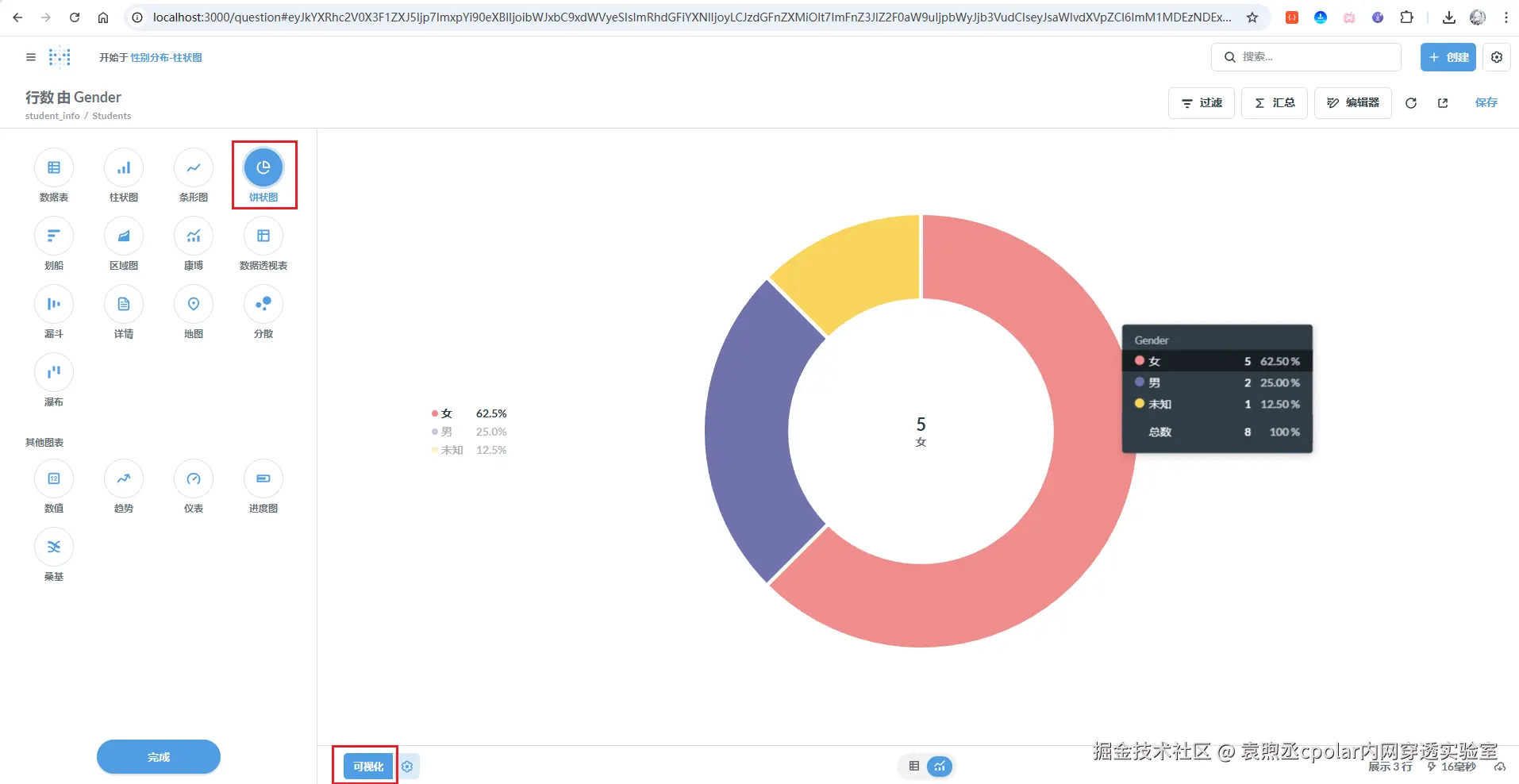Open the top-right settings gear menu
The width and height of the screenshot is (1519, 784).
click(x=1497, y=57)
